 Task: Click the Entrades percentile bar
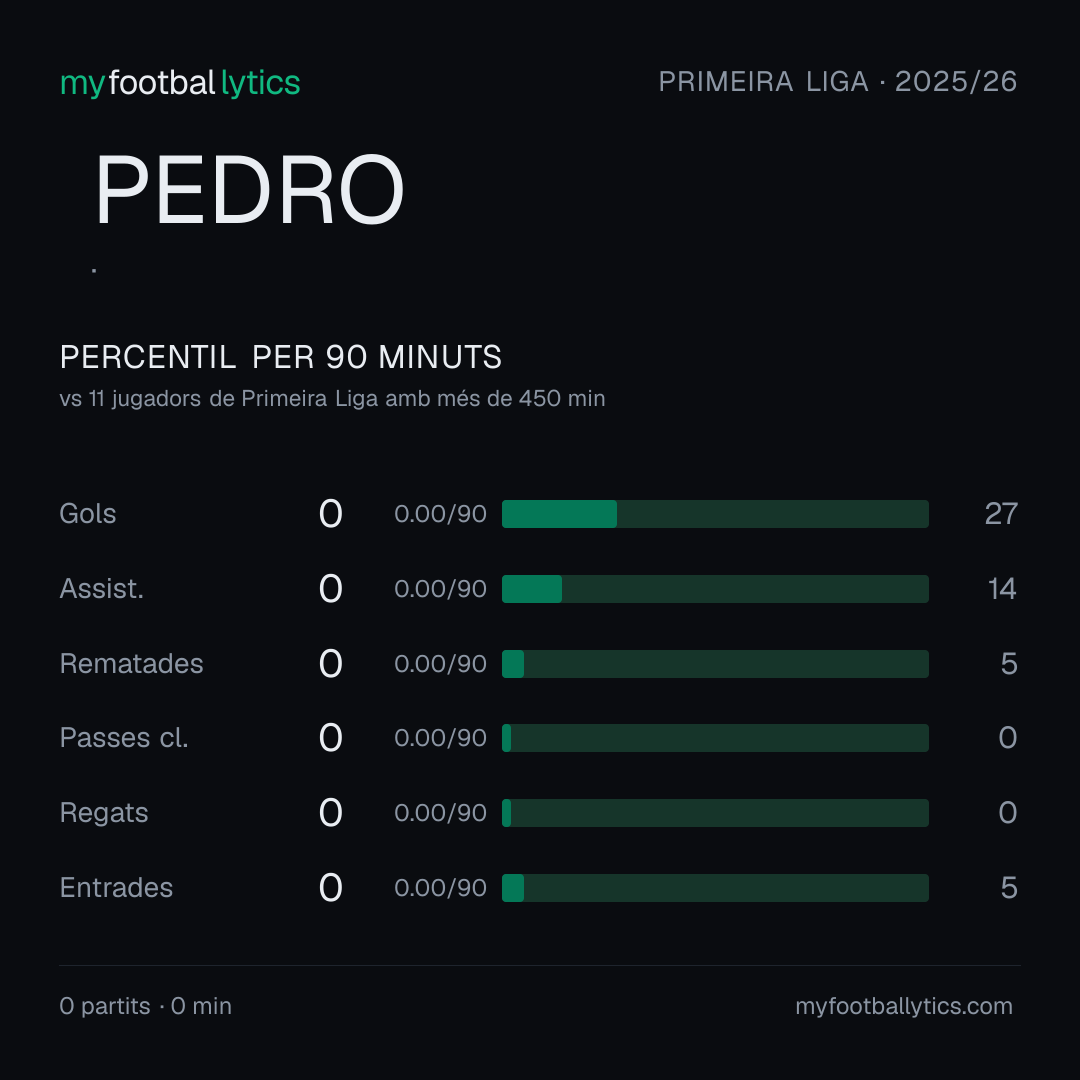click(x=715, y=888)
